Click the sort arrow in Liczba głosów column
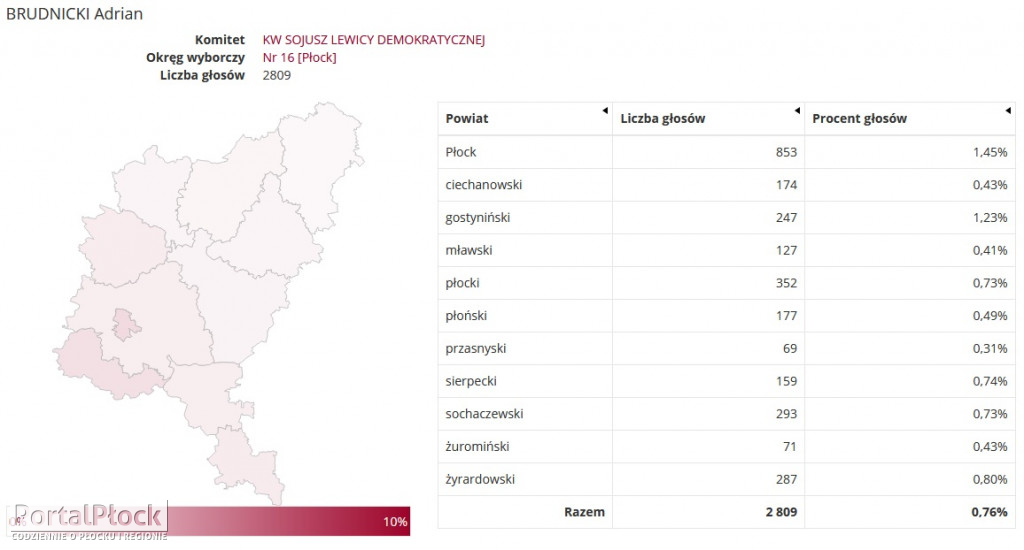This screenshot has height=550, width=1024. (797, 110)
